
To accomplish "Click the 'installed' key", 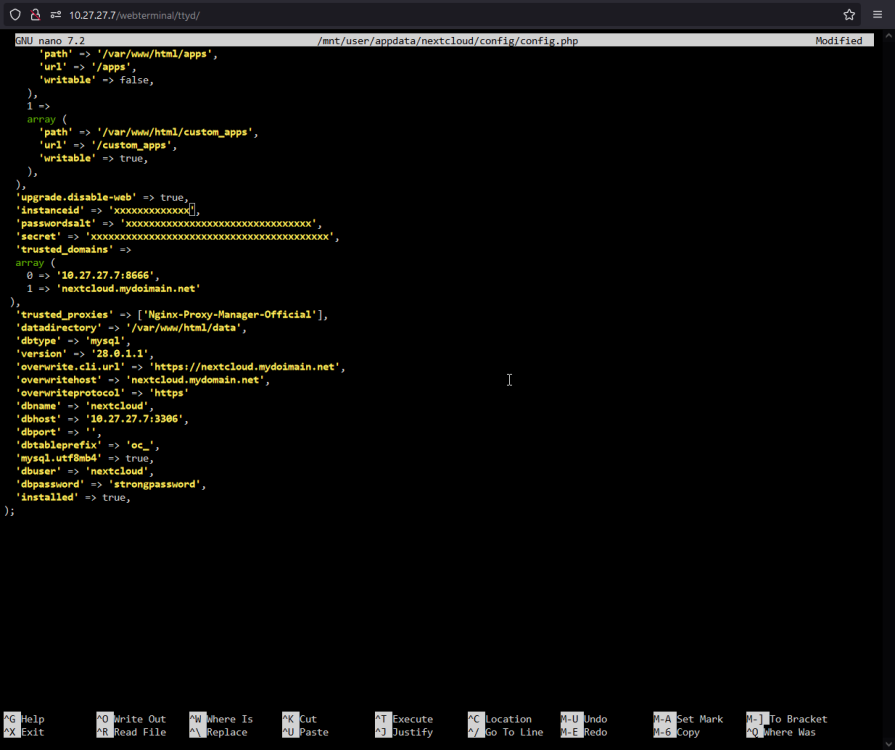I will tap(47, 498).
